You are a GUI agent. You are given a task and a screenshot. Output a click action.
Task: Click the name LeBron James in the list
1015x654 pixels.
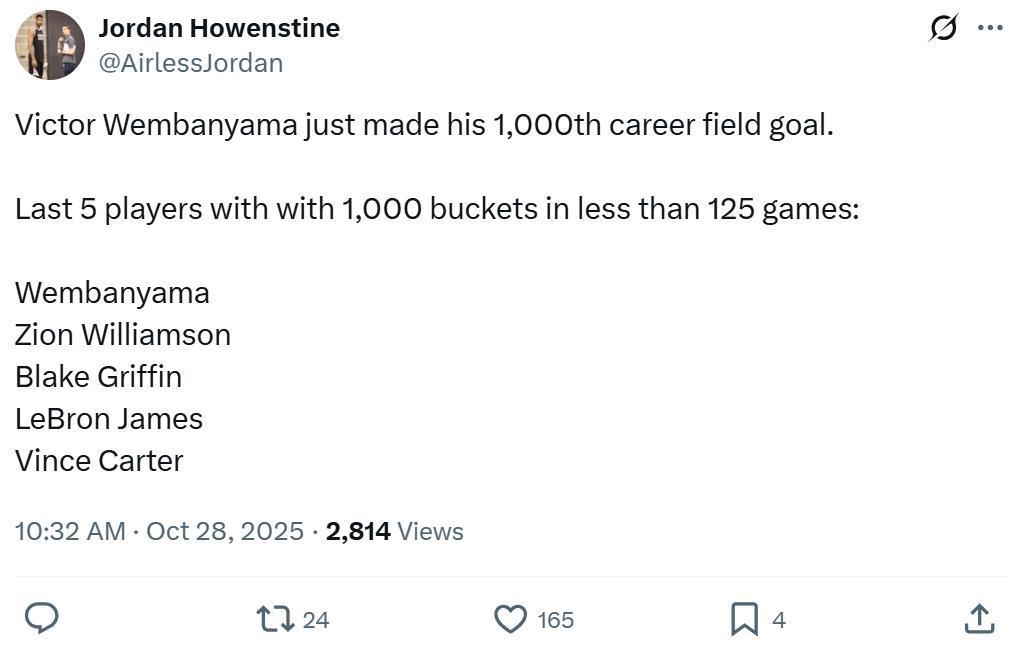click(x=109, y=419)
